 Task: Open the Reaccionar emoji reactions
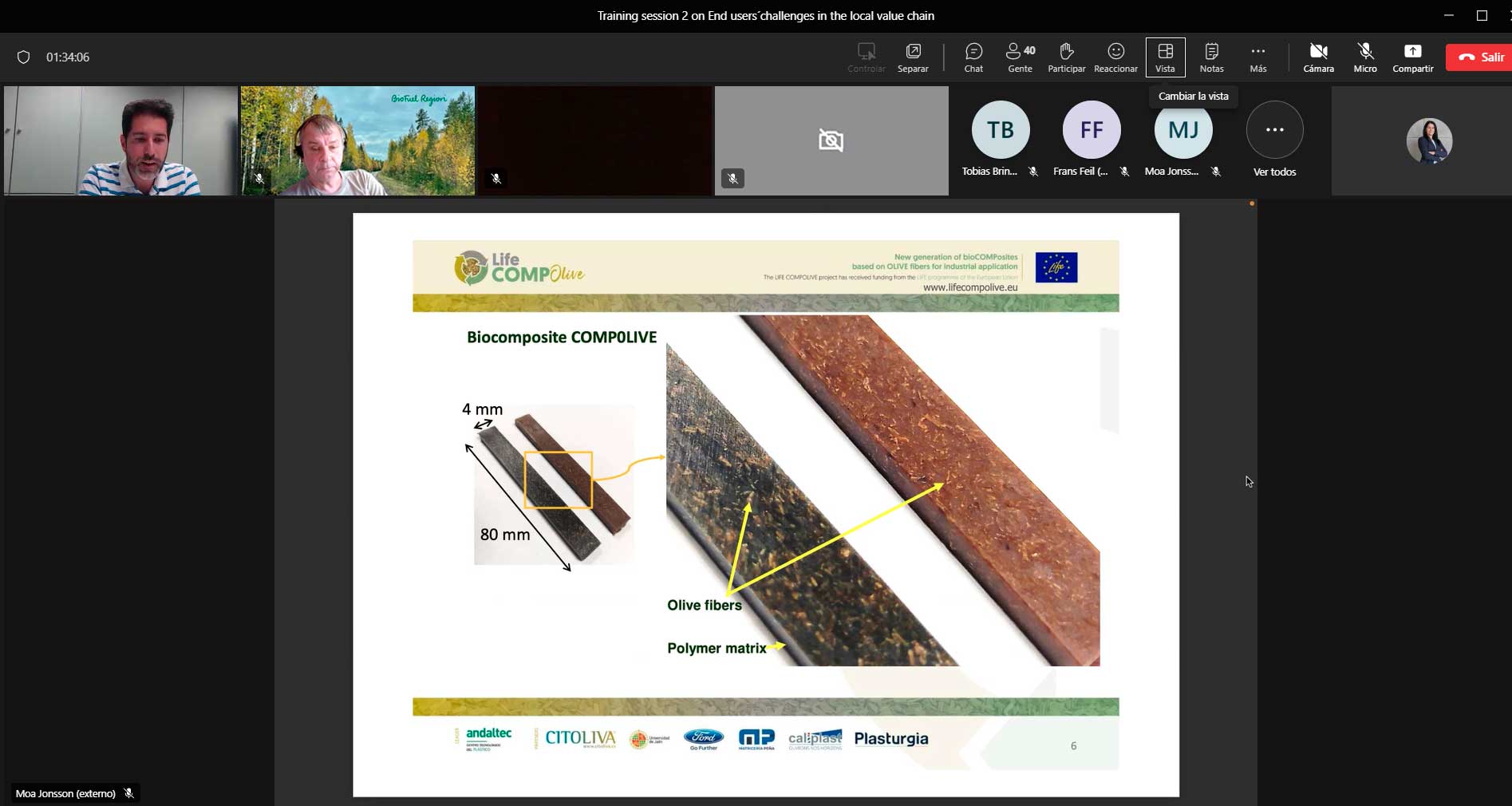point(1115,57)
